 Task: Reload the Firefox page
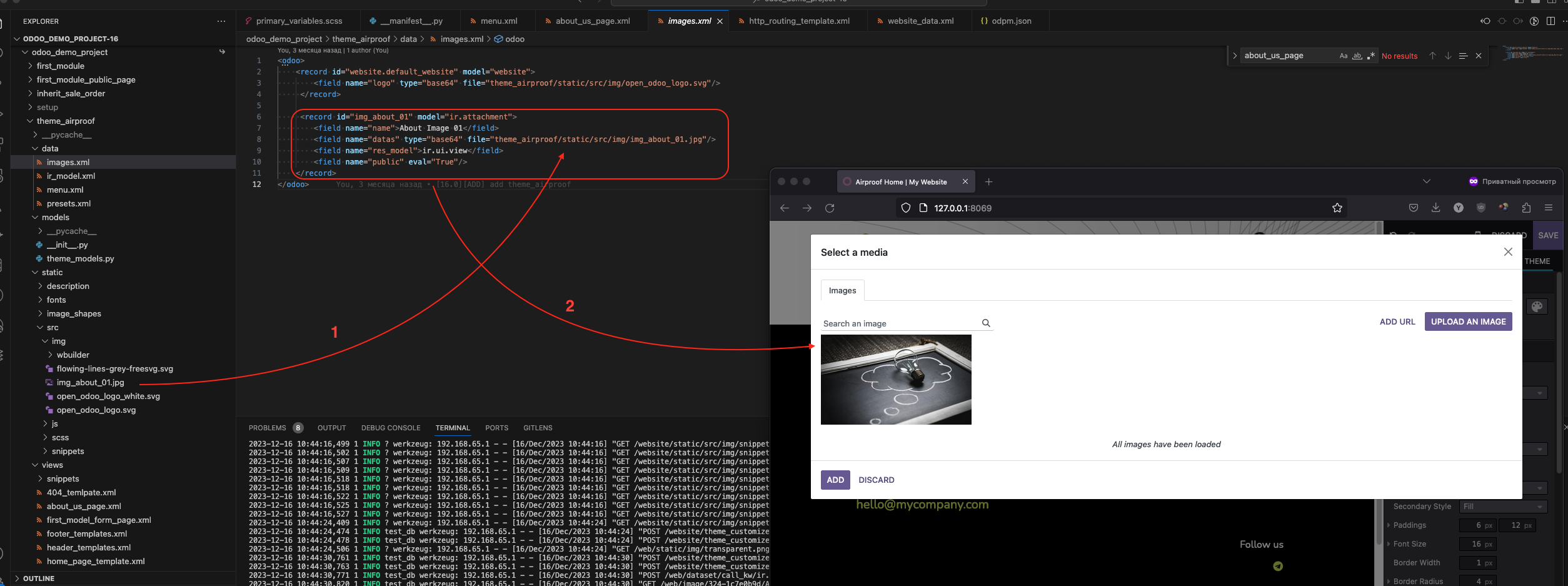click(830, 208)
